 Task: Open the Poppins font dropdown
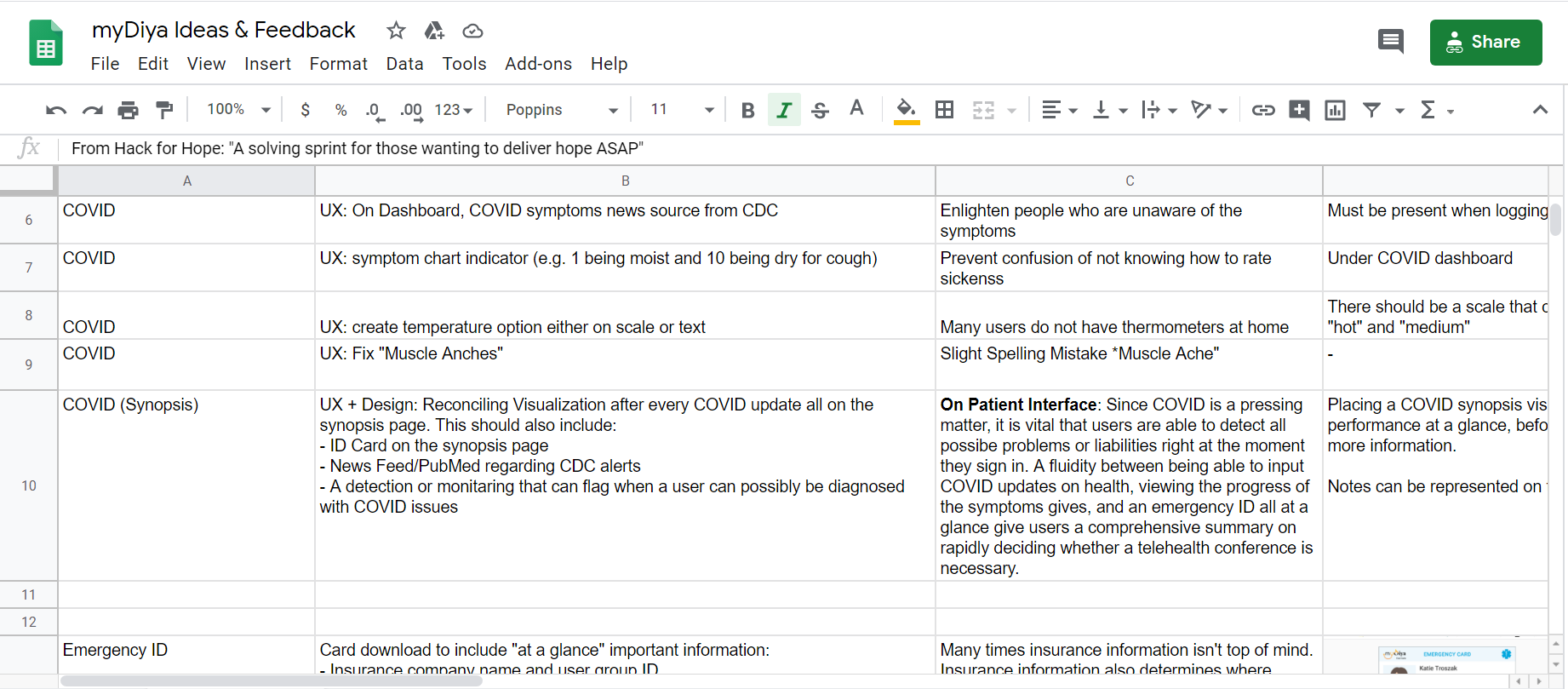point(561,110)
